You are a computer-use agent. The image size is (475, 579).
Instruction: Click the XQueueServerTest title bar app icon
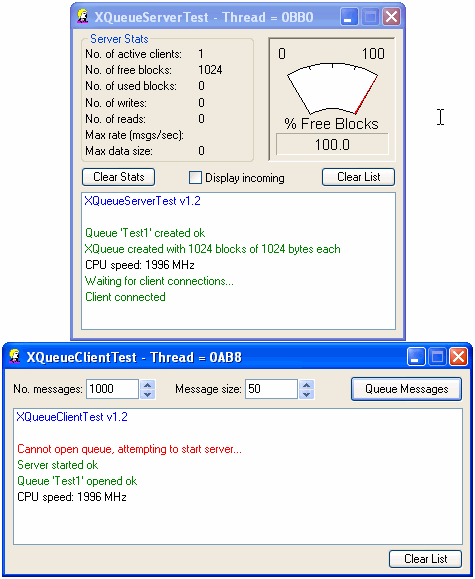tap(83, 17)
